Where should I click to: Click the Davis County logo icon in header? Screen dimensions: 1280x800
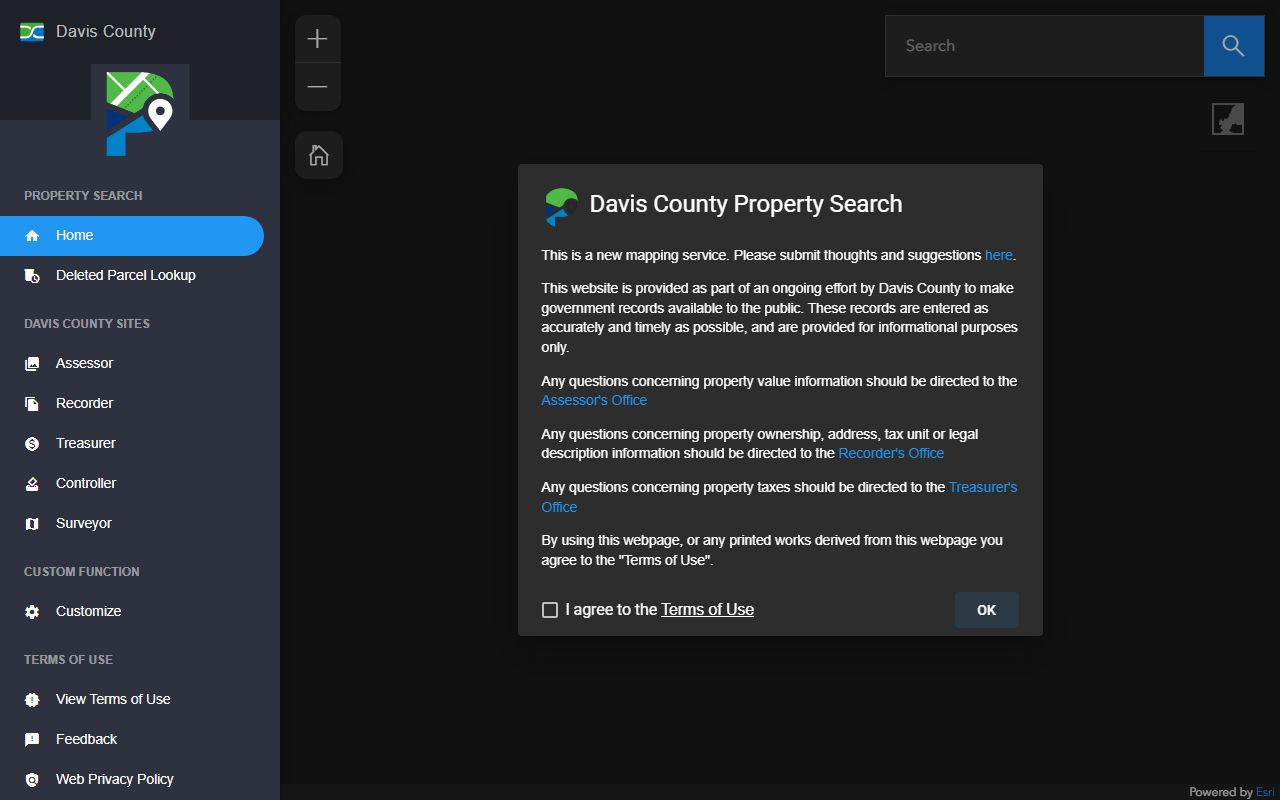[32, 32]
